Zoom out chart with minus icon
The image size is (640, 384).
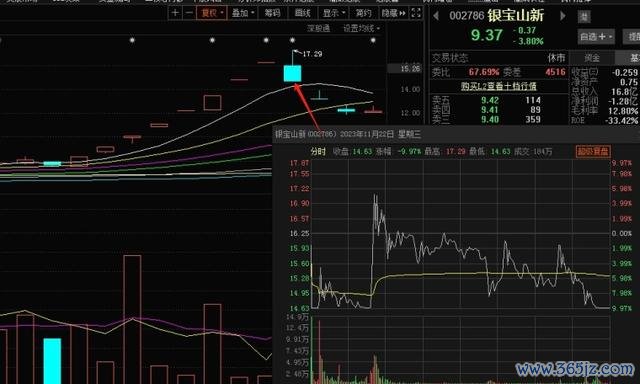[x=189, y=13]
